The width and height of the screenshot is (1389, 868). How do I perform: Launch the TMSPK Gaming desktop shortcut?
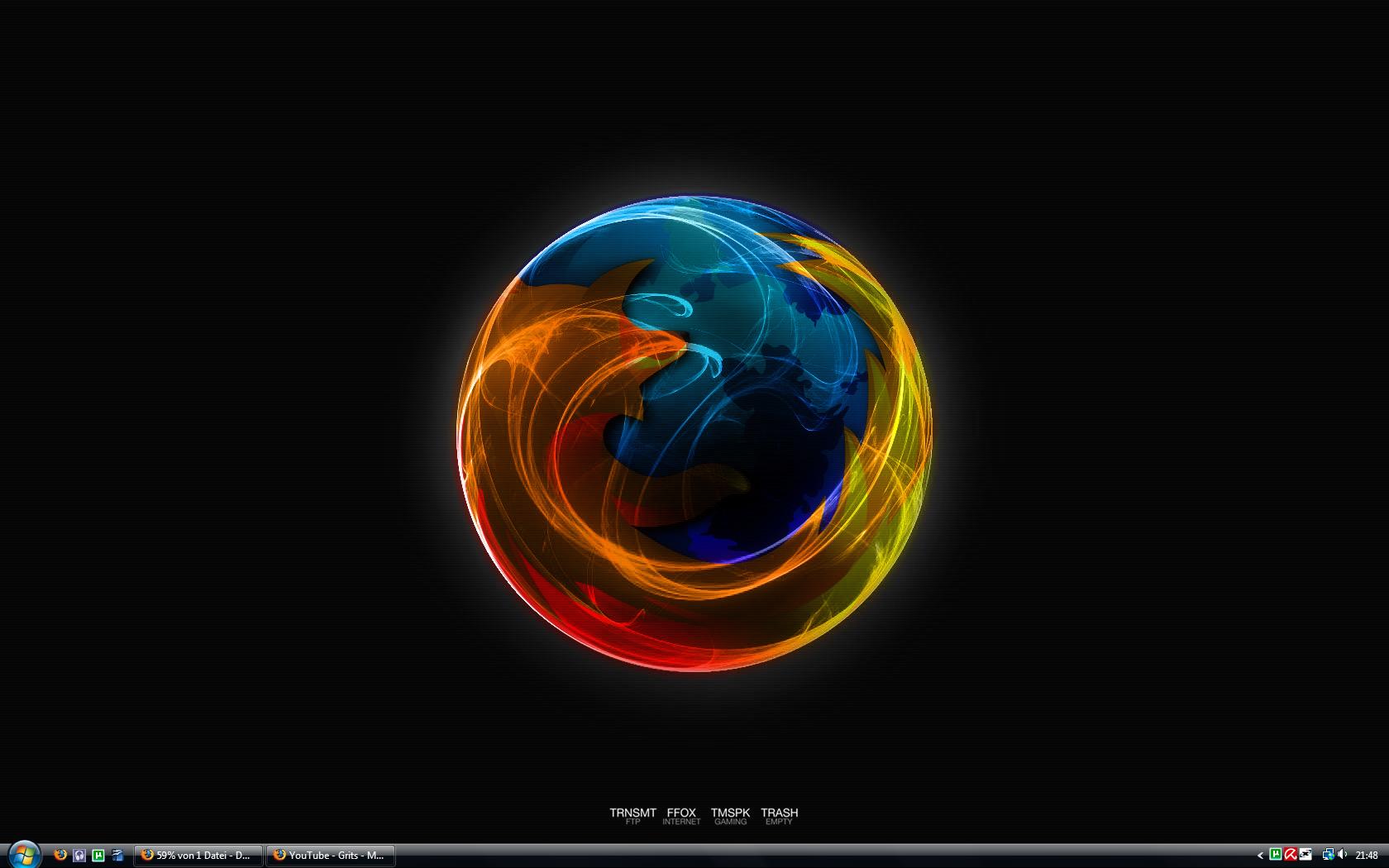730,816
